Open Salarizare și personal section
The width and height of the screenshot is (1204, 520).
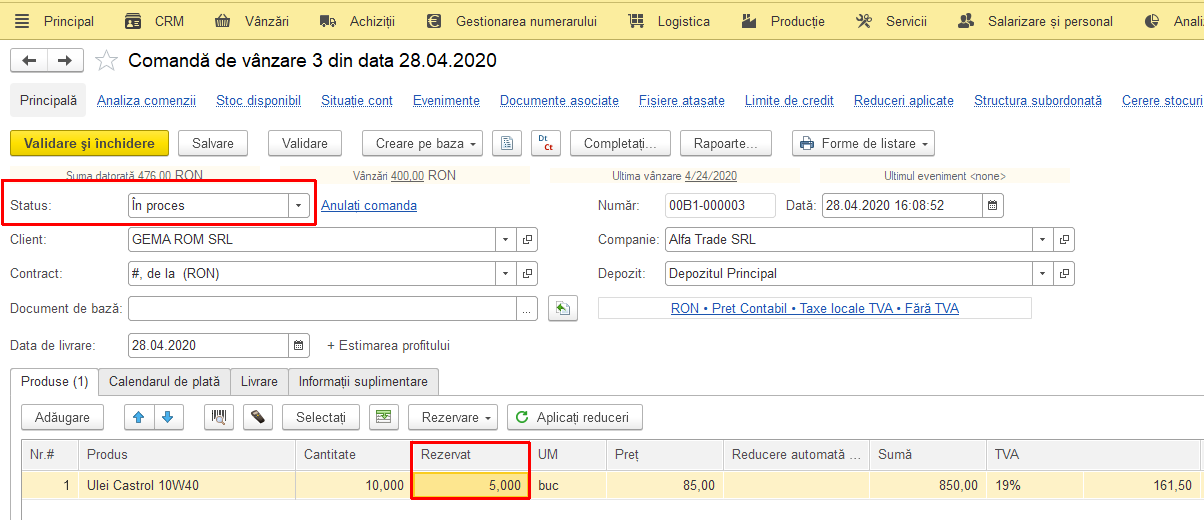(1035, 21)
